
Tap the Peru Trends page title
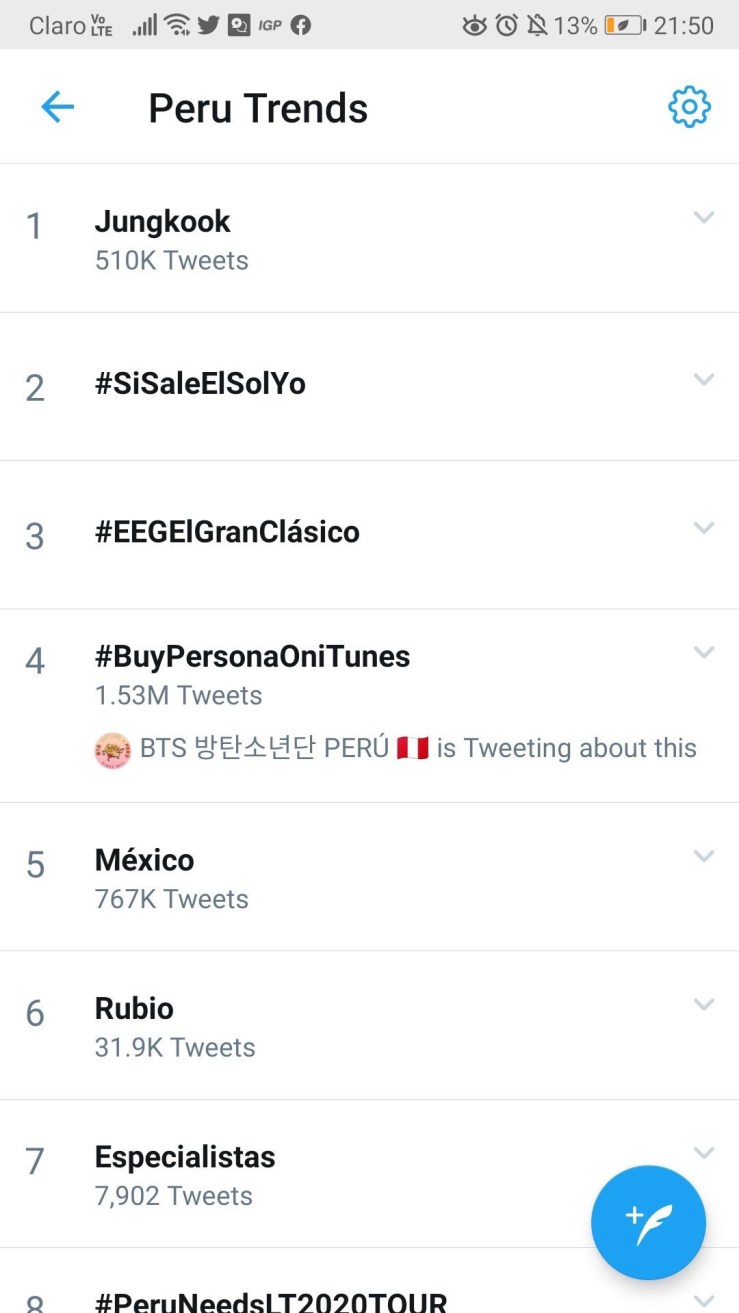tap(258, 108)
